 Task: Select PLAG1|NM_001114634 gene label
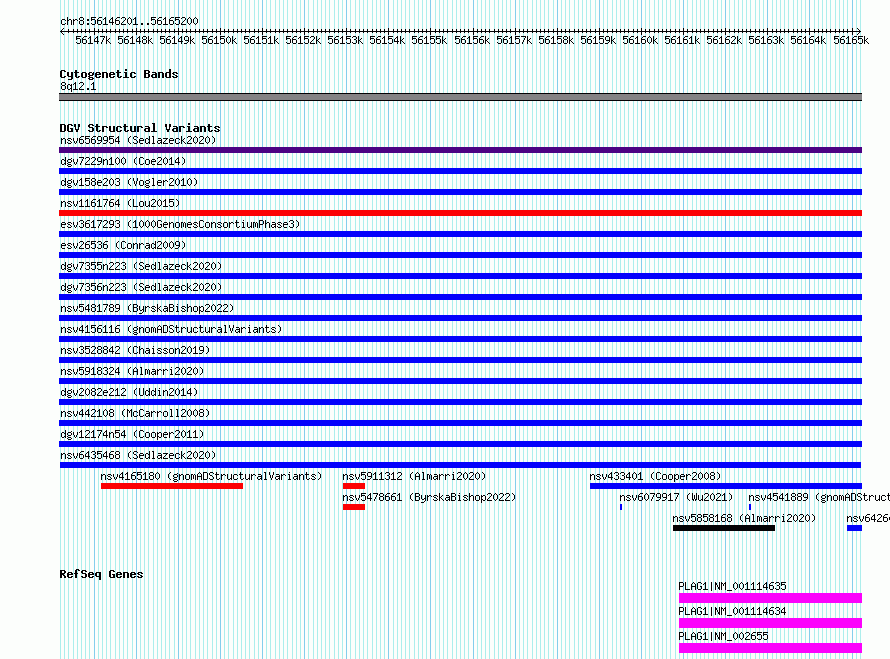(732, 611)
